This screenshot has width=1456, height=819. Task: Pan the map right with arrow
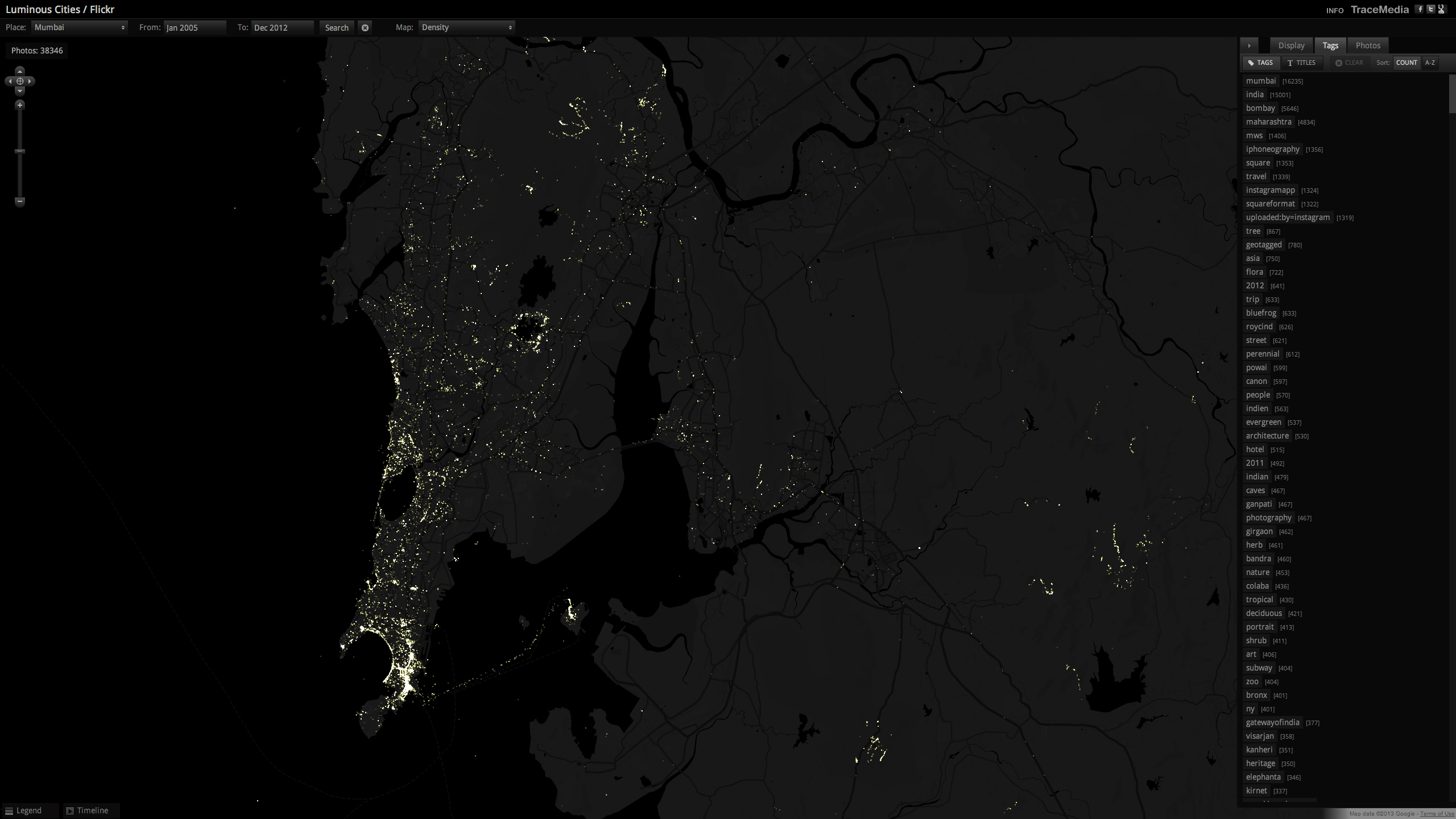(x=30, y=81)
